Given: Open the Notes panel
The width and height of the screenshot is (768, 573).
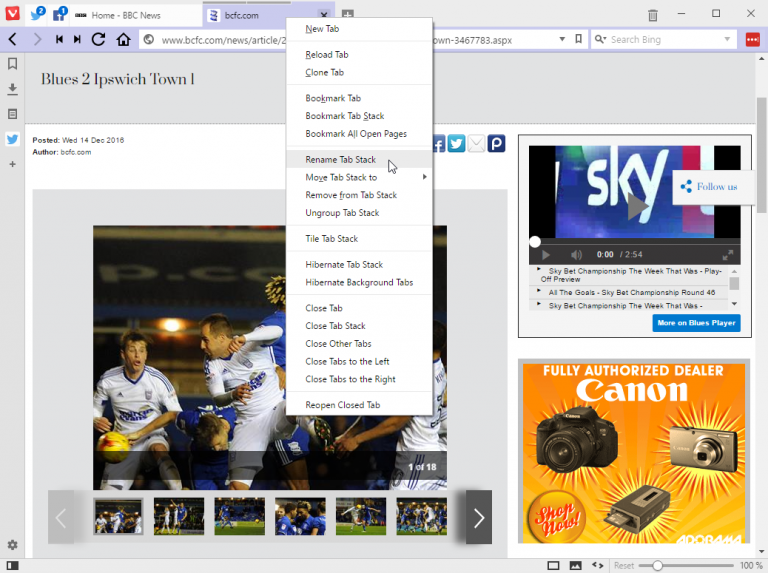Looking at the screenshot, I should (x=13, y=114).
